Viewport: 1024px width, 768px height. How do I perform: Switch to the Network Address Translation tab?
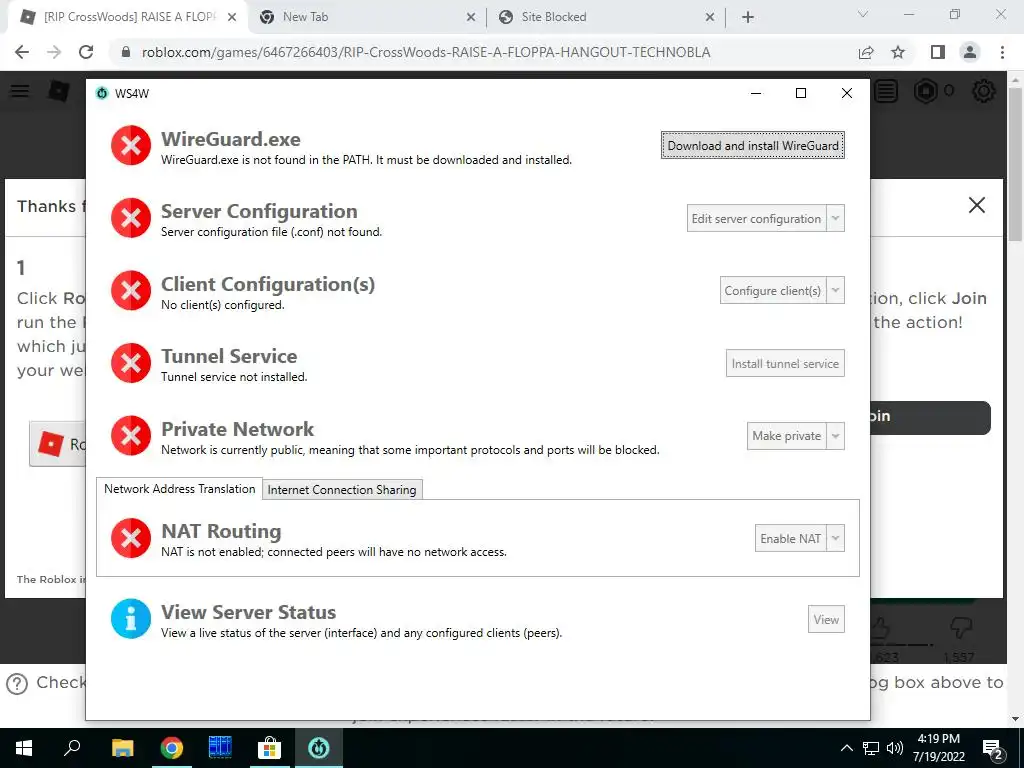[x=180, y=488]
